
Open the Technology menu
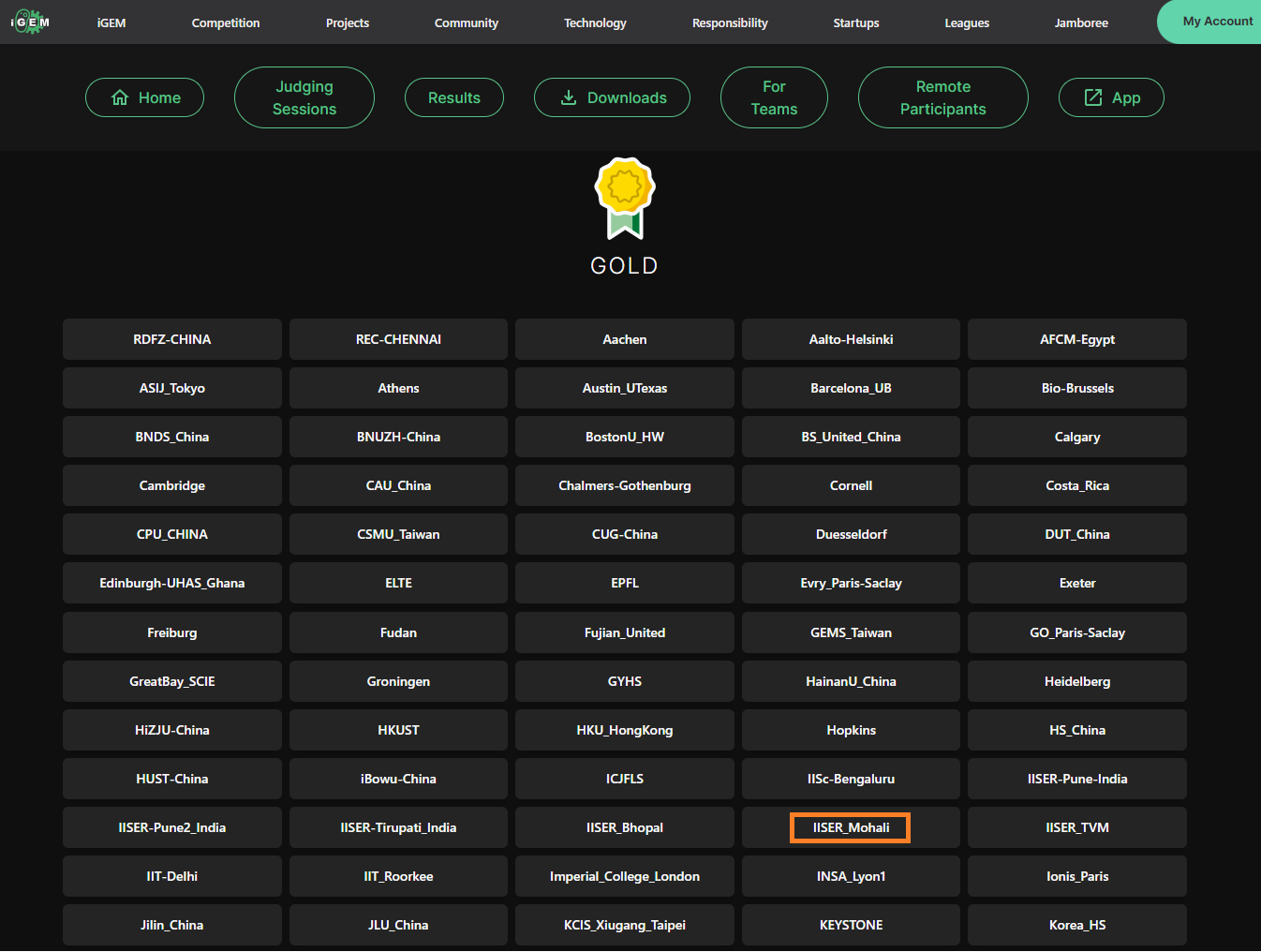pos(595,22)
